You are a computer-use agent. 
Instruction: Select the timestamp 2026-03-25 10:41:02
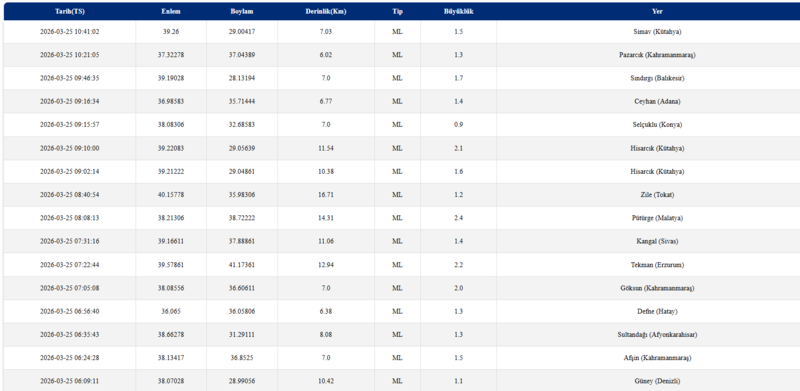tap(69, 32)
